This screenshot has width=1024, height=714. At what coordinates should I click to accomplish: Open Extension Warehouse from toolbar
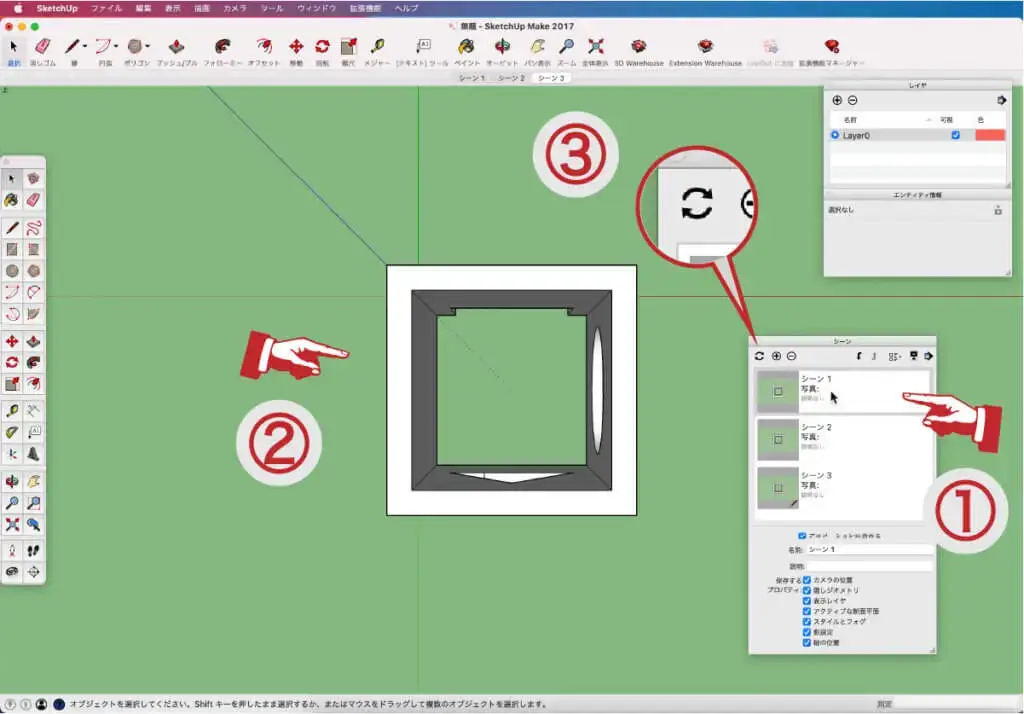click(706, 47)
